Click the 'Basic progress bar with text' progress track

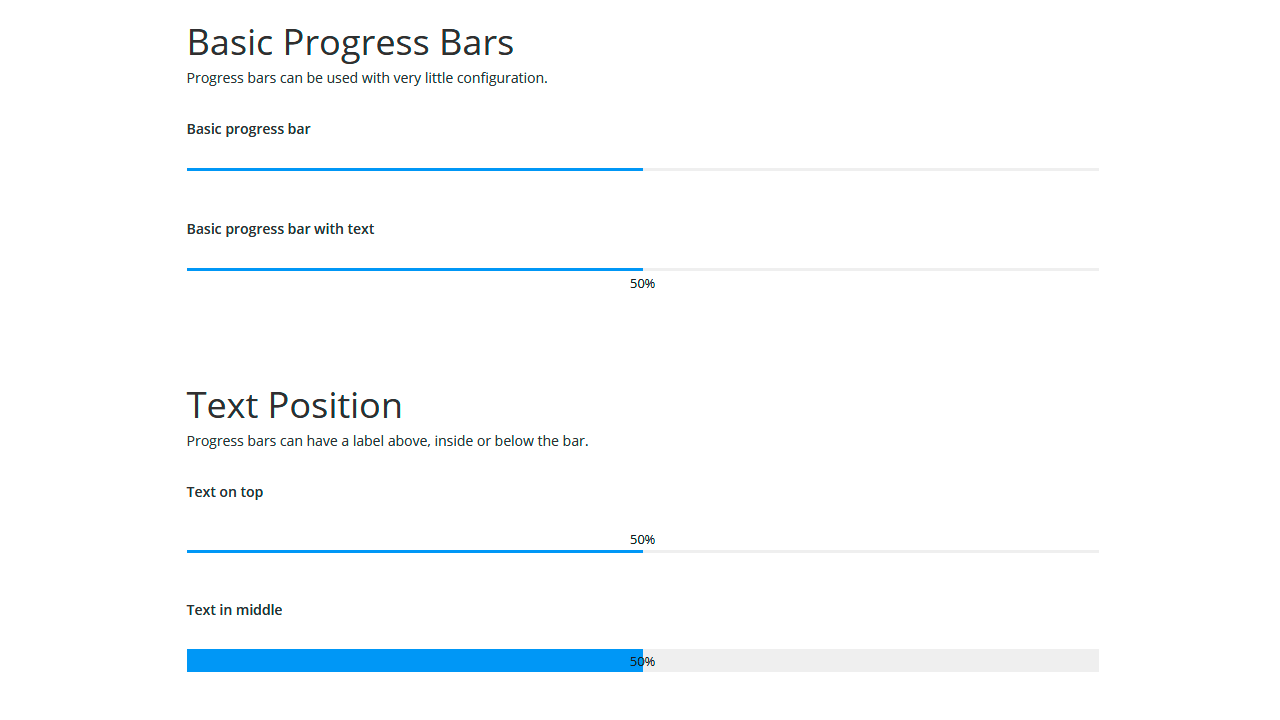(x=642, y=269)
